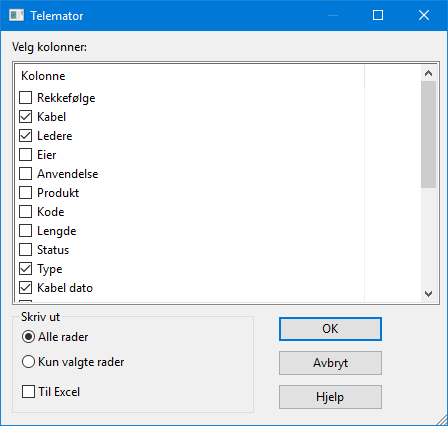Enable the Status column checkbox
The height and width of the screenshot is (426, 448).
(26, 250)
